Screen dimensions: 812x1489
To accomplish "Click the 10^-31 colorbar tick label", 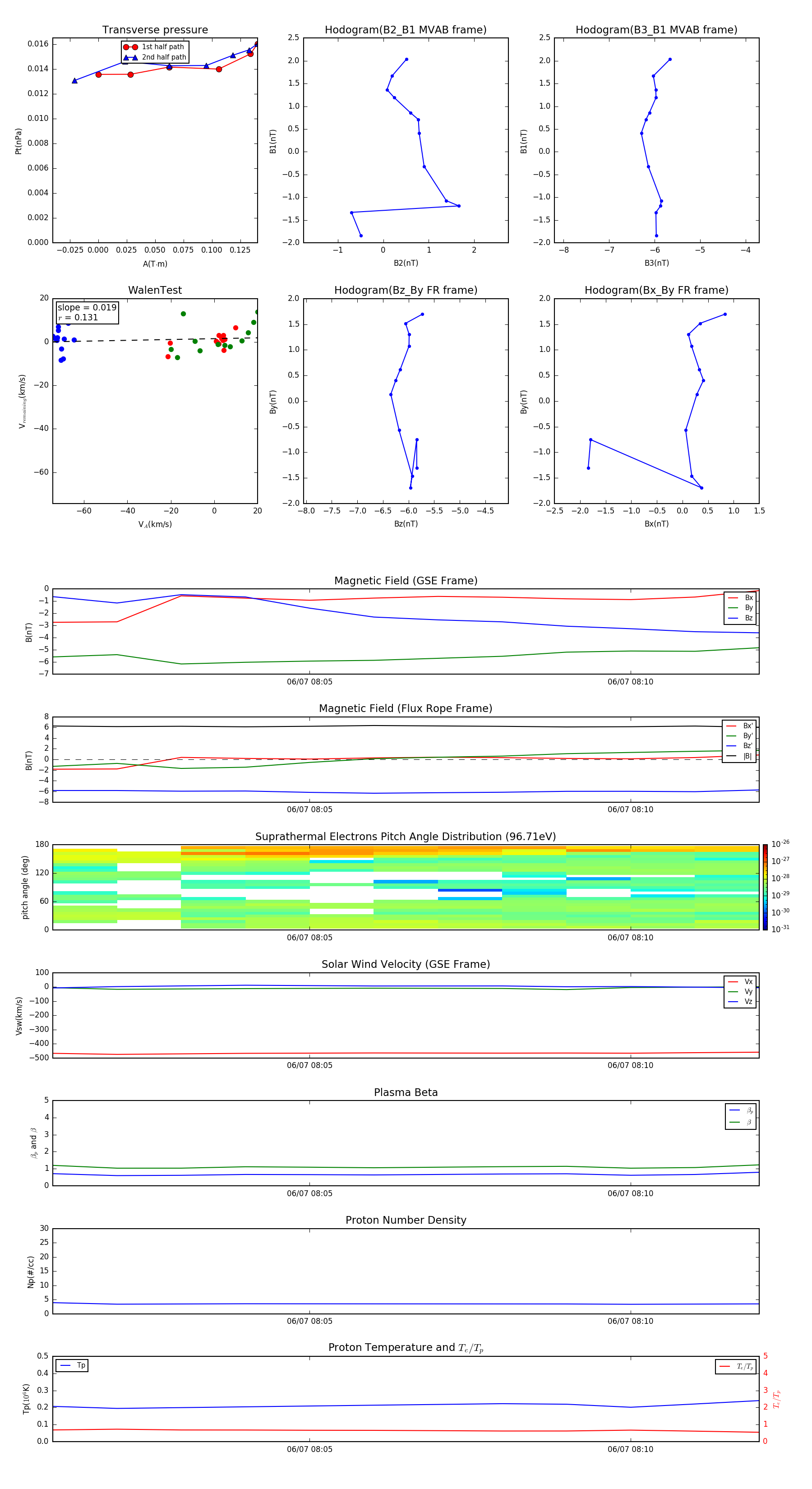I will click(780, 929).
